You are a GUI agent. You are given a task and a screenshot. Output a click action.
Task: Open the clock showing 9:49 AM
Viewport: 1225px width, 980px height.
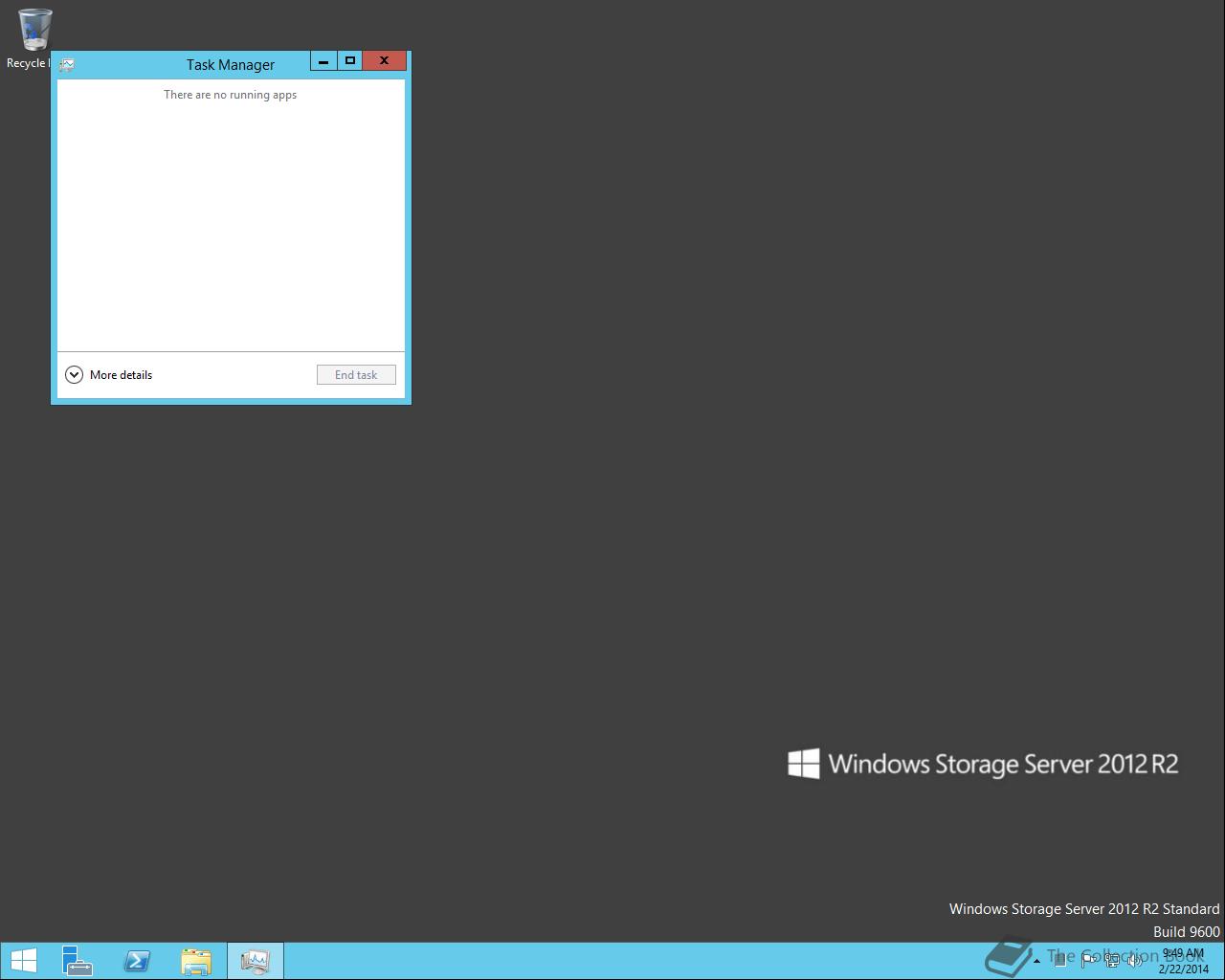pos(1184,961)
